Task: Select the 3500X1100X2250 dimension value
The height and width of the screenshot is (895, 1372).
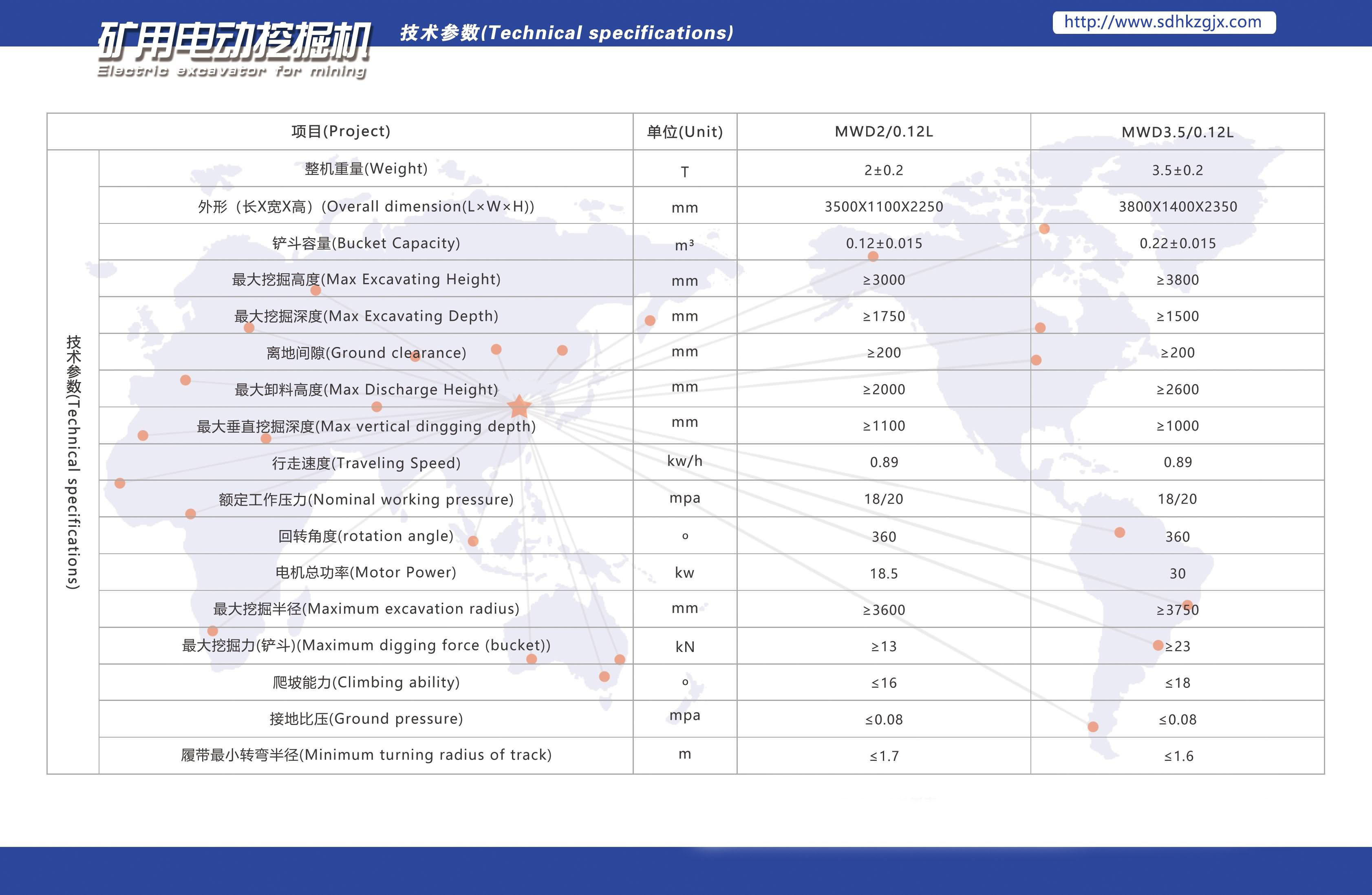Action: [x=883, y=206]
